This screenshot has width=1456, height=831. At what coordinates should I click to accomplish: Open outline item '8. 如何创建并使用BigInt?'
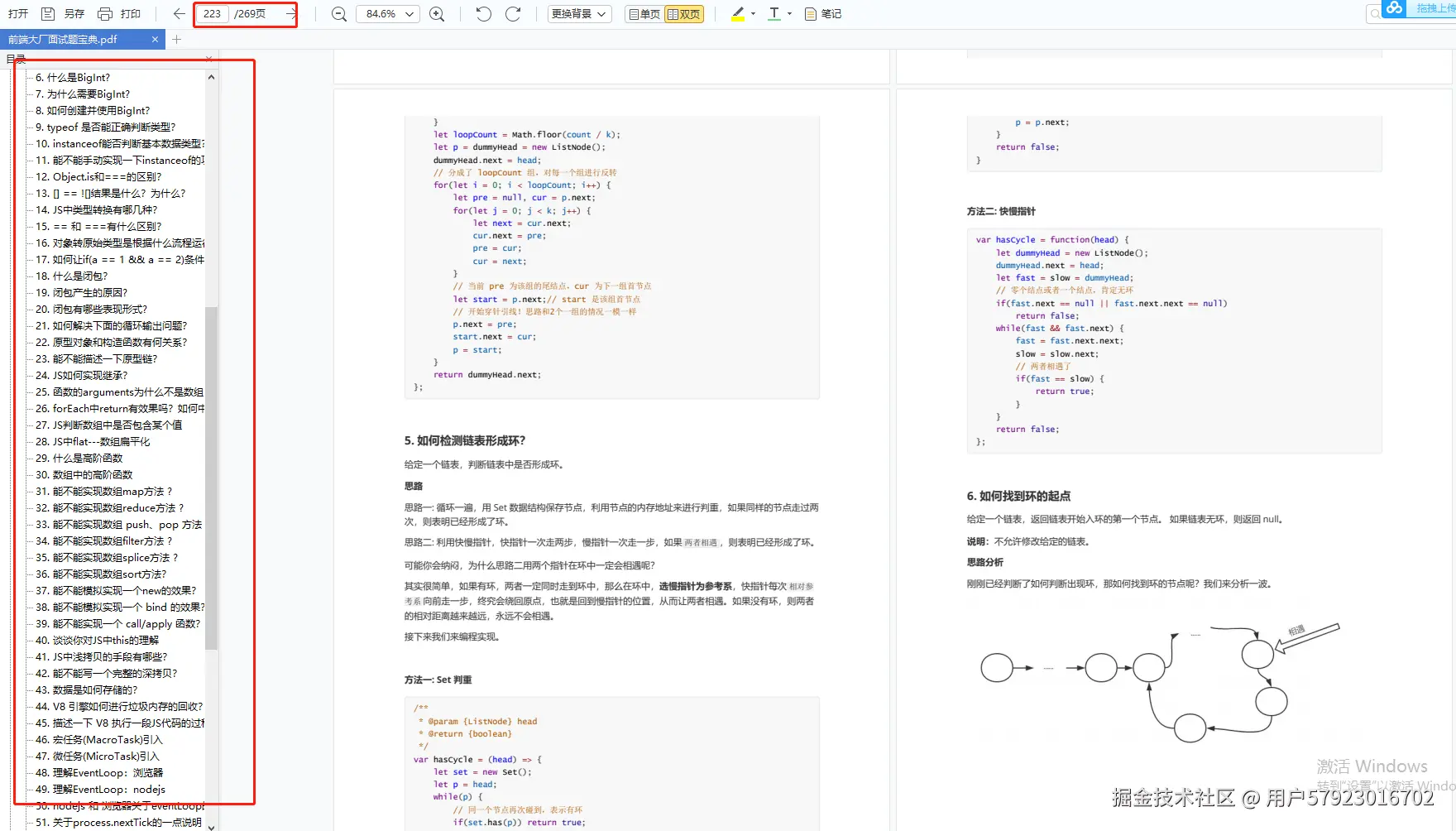93,111
